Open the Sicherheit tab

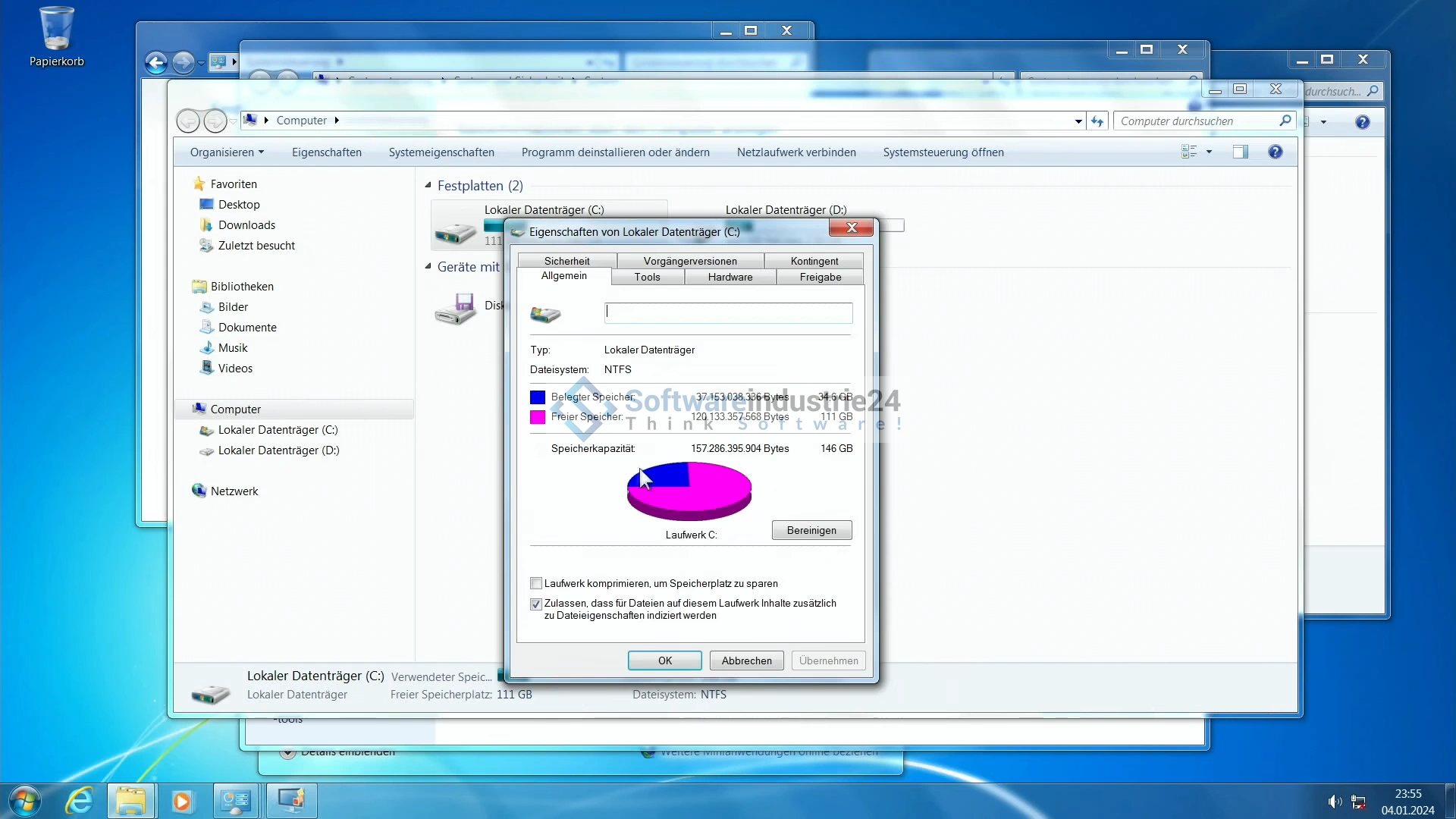click(x=566, y=261)
